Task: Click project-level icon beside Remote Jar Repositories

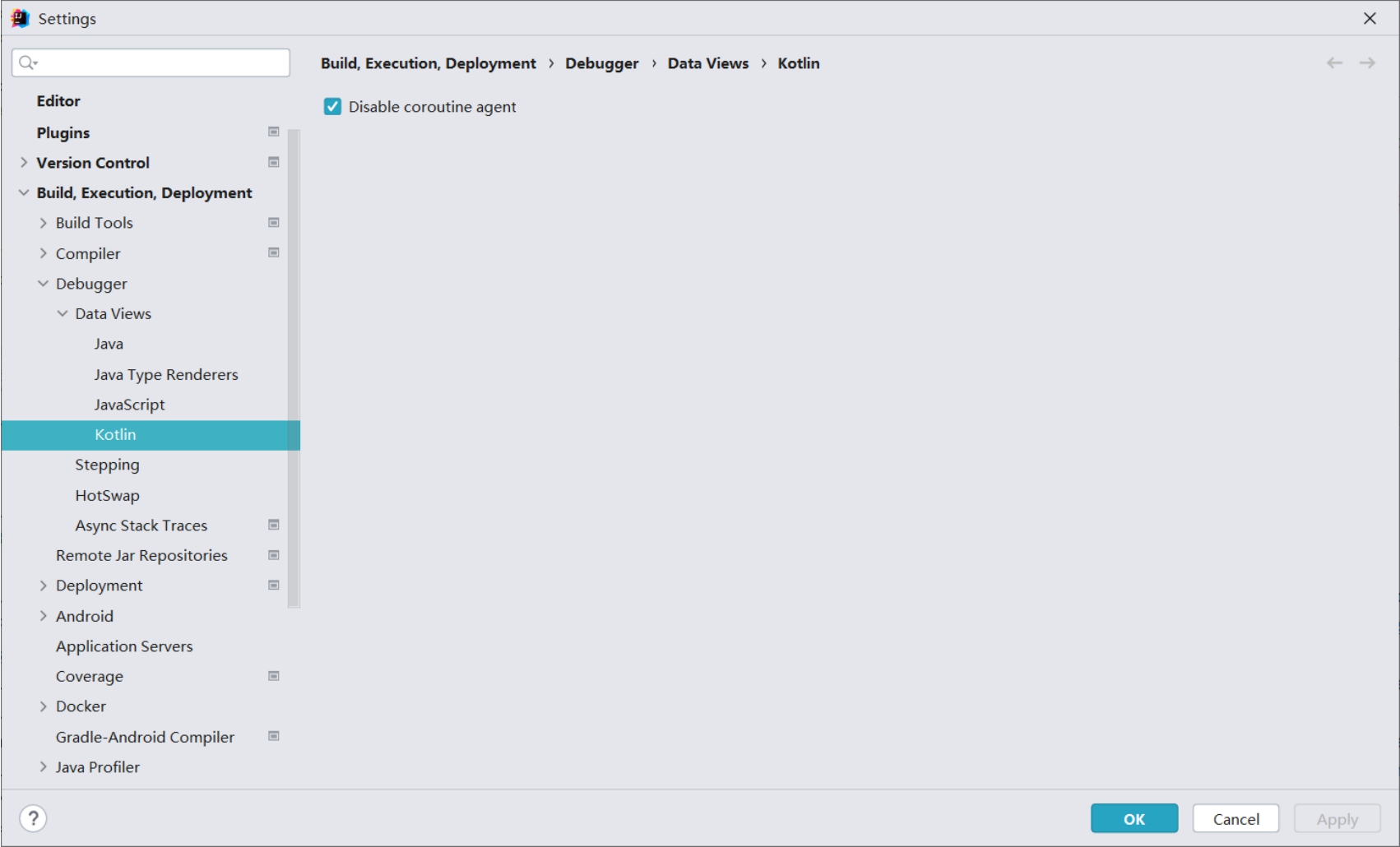Action: click(274, 555)
